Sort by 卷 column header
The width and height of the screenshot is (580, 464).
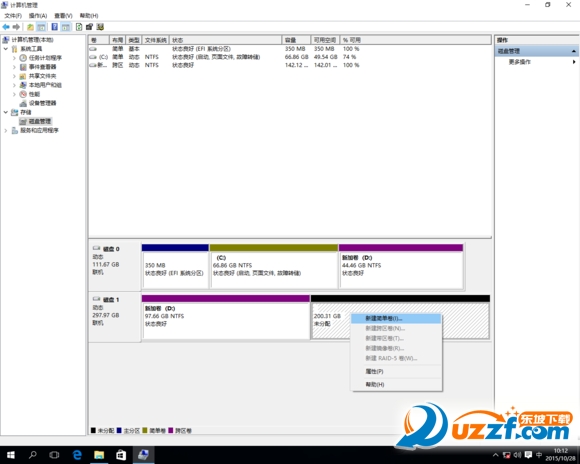pyautogui.click(x=99, y=40)
